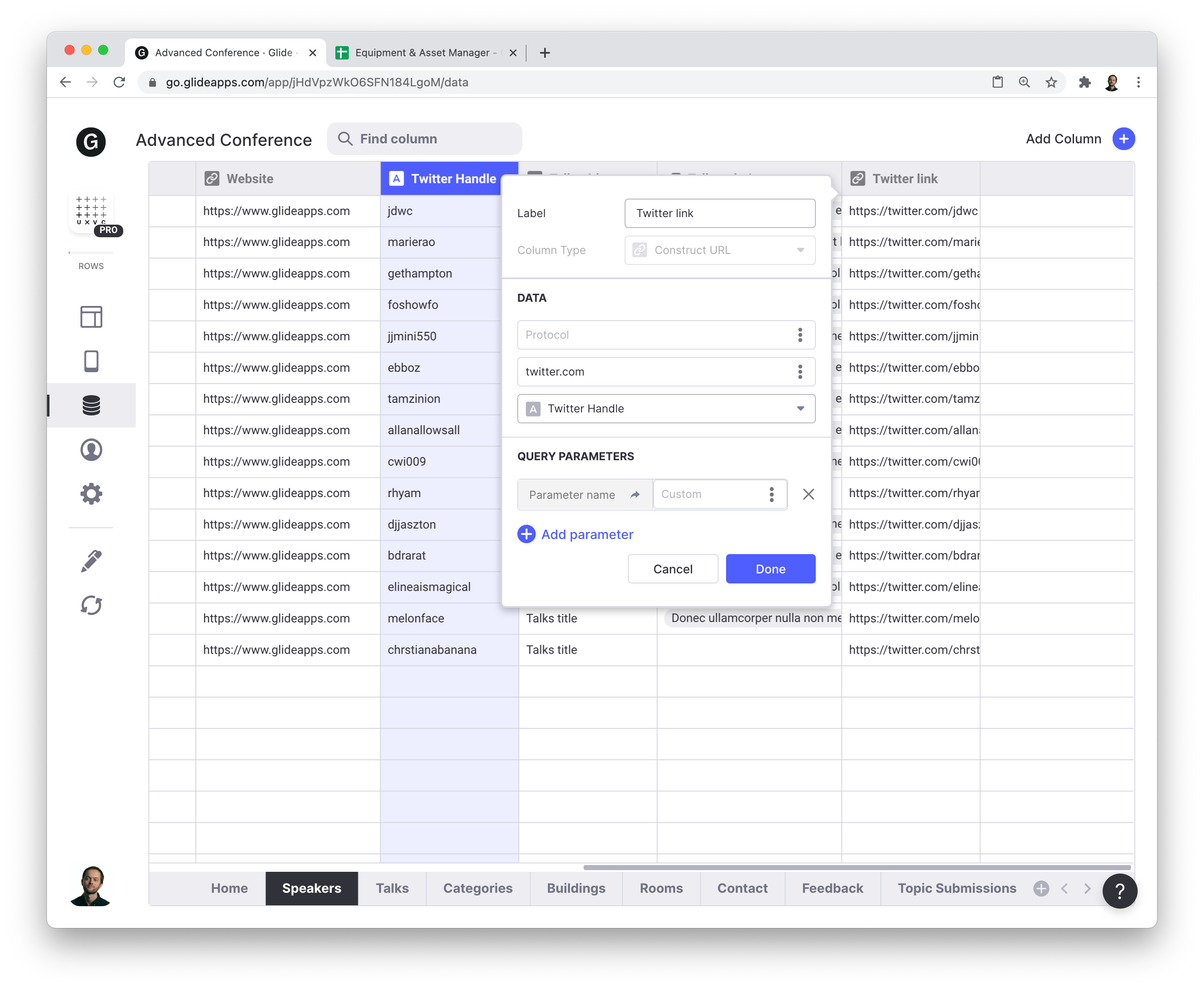Open the mobile preview sidebar icon
This screenshot has height=990, width=1204.
91,361
